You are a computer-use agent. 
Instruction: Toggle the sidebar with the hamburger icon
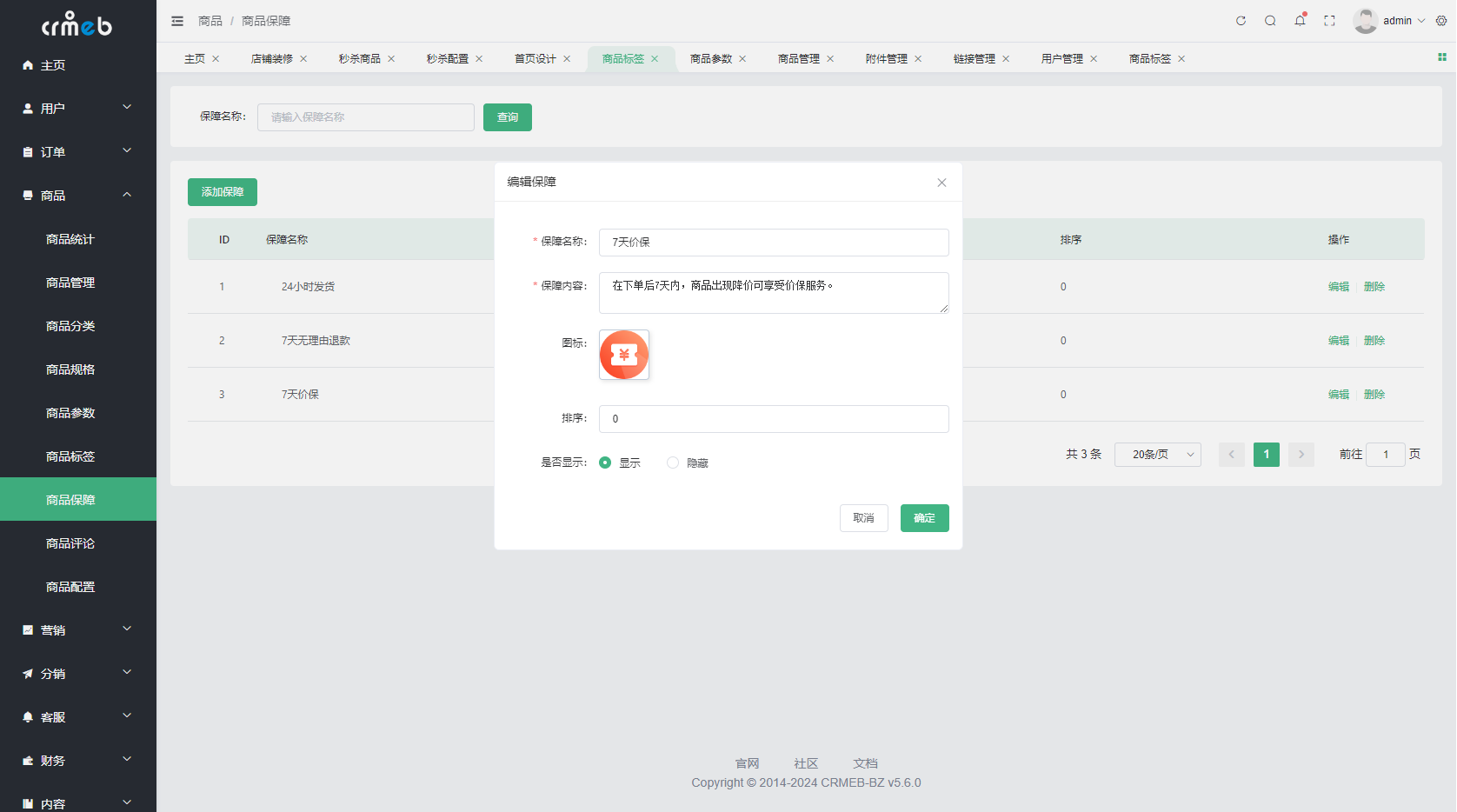(176, 20)
